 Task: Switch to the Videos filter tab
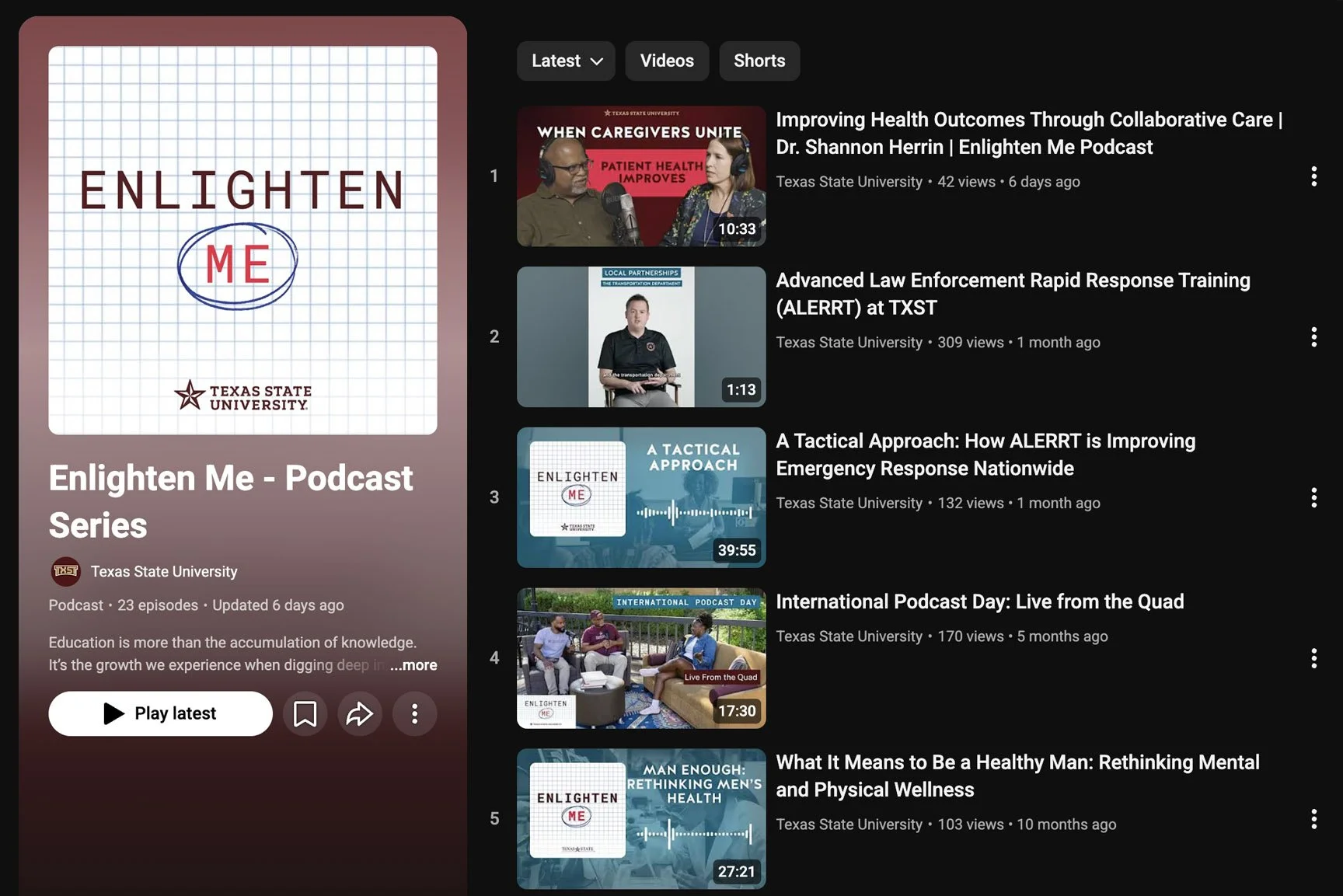(667, 61)
